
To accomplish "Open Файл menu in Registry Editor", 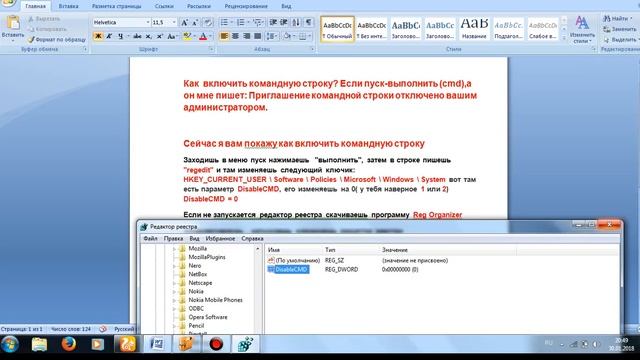I will tap(150, 238).
